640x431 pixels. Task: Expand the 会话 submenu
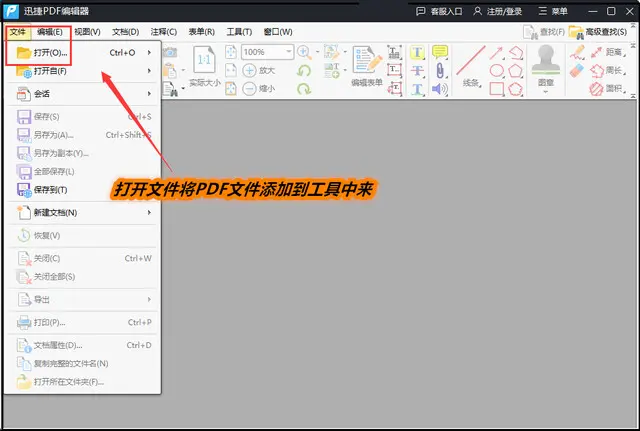(82, 94)
